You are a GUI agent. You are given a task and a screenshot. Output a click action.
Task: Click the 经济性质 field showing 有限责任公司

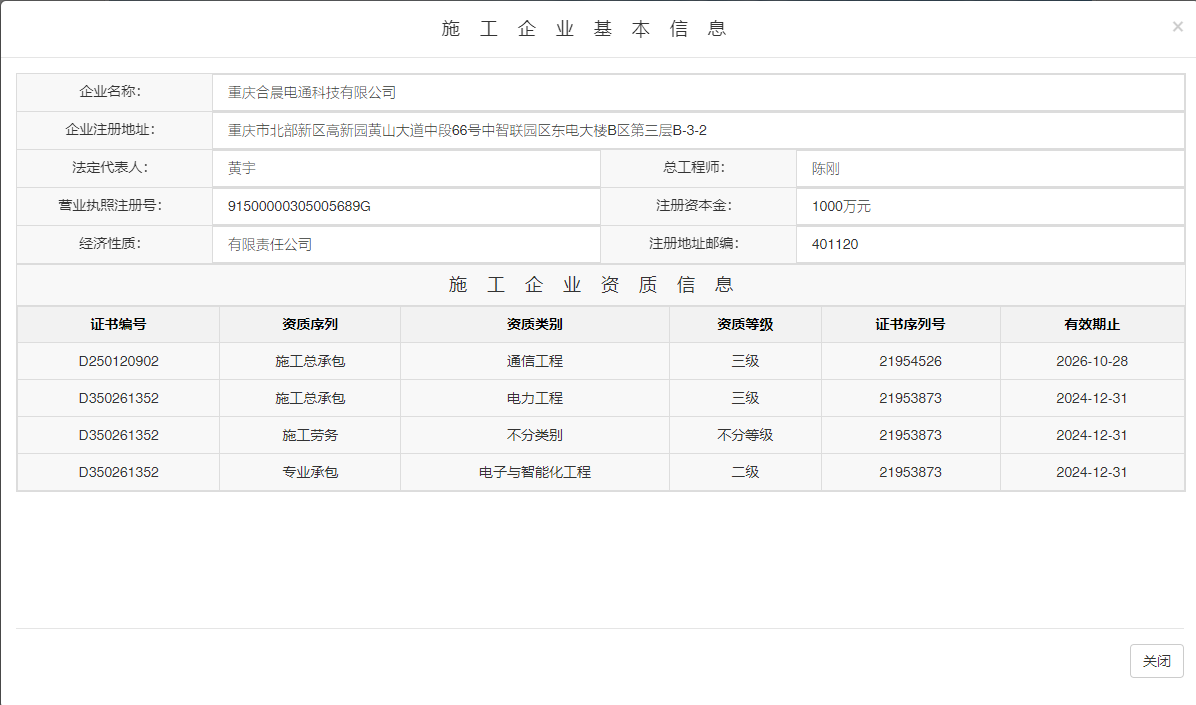[x=405, y=244]
